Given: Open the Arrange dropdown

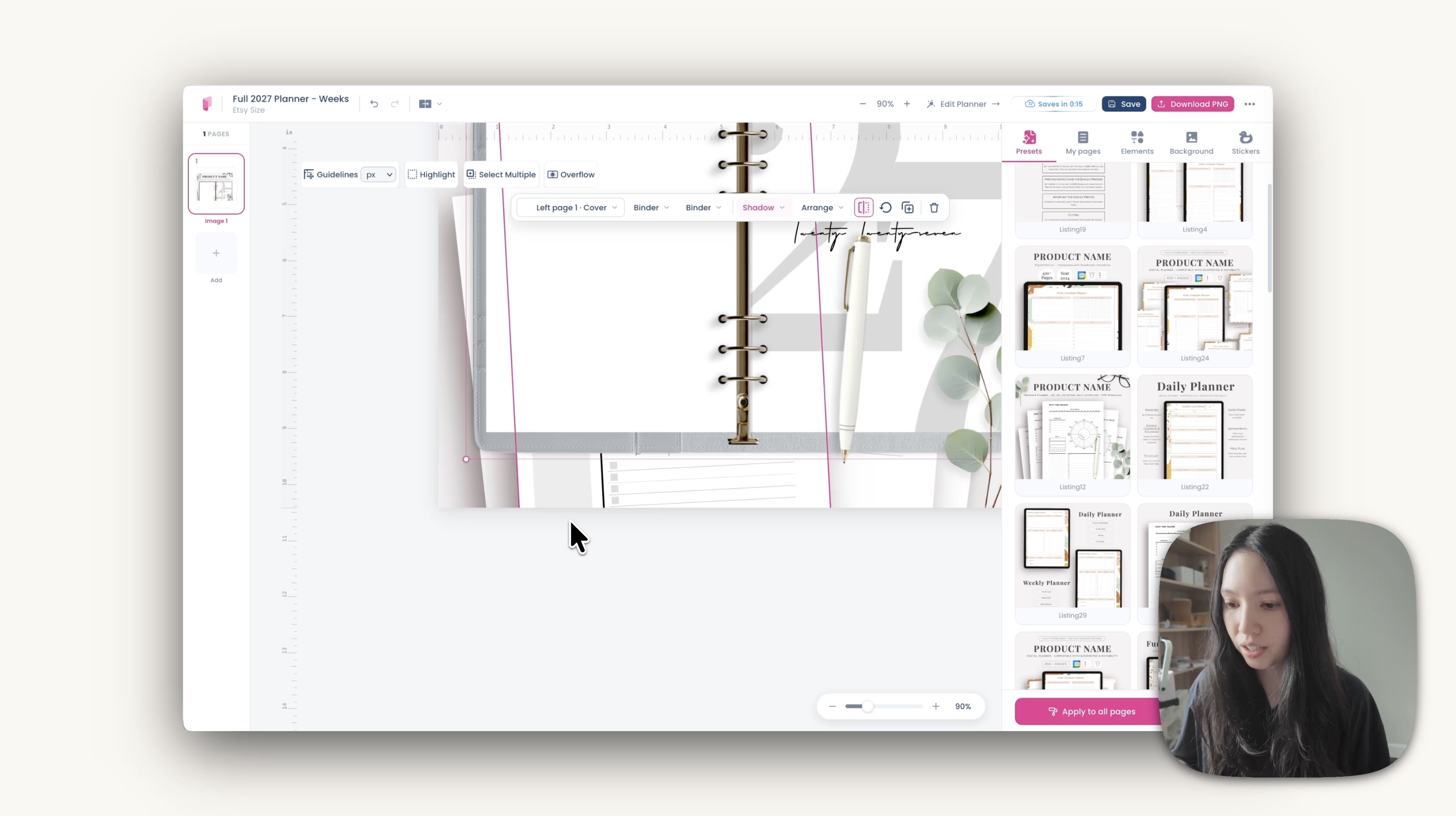Looking at the screenshot, I should pyautogui.click(x=822, y=207).
